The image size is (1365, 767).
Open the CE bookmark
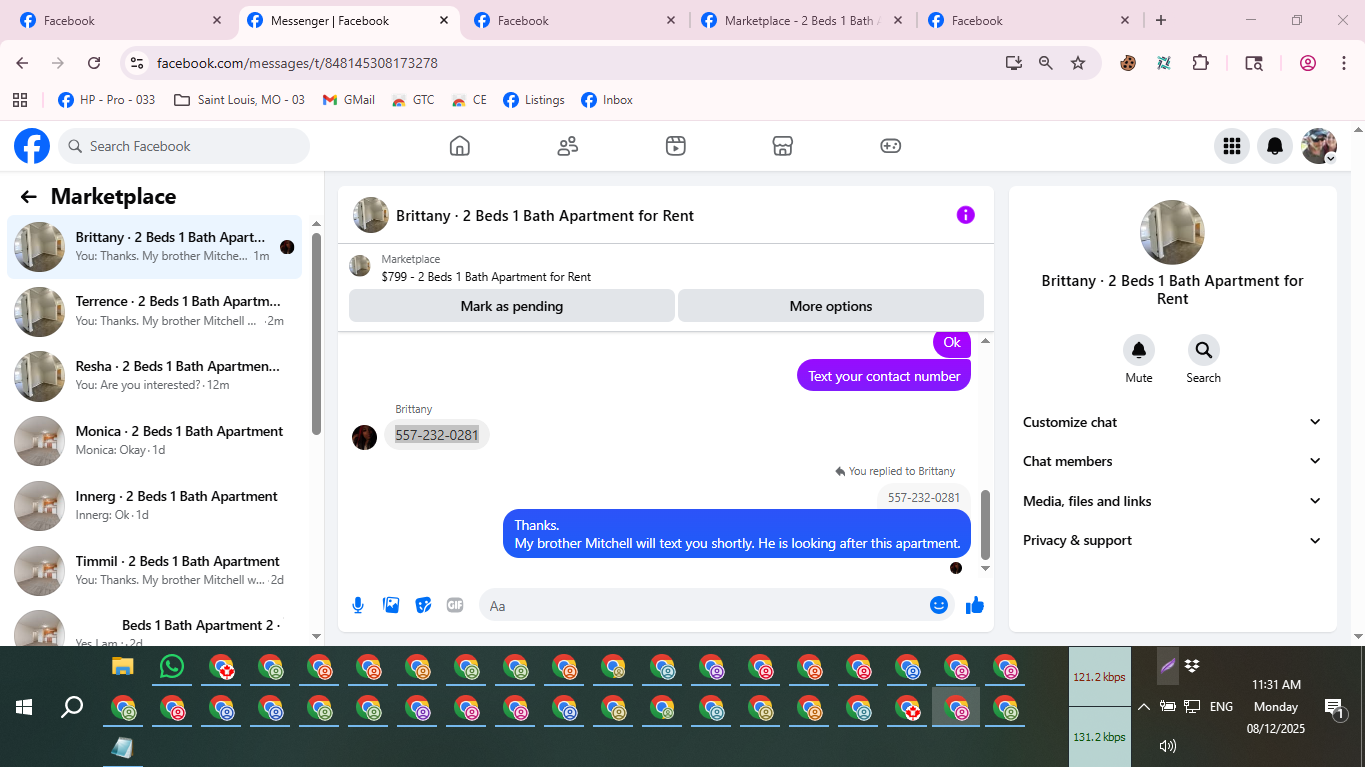pos(469,100)
